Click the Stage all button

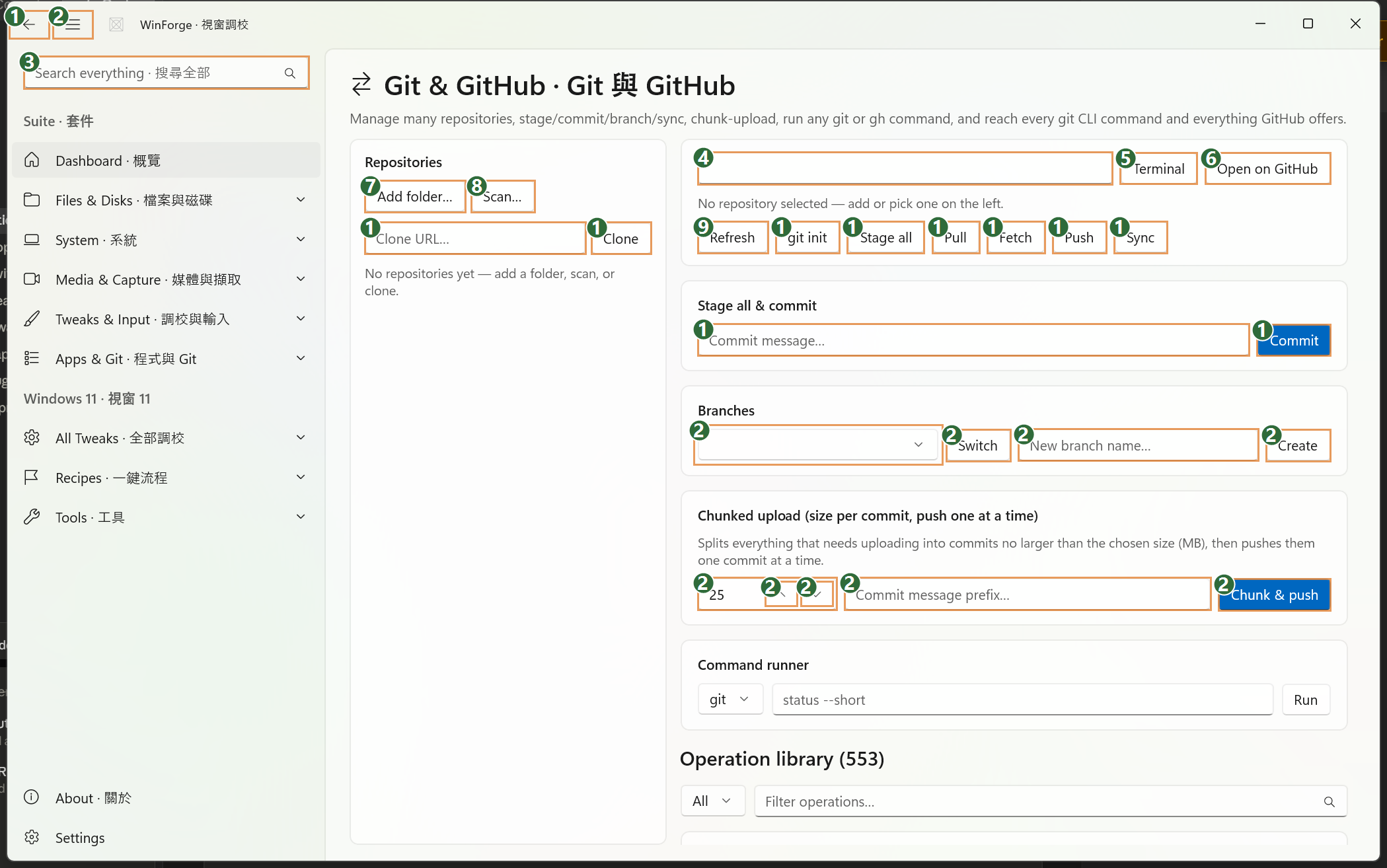tap(885, 237)
